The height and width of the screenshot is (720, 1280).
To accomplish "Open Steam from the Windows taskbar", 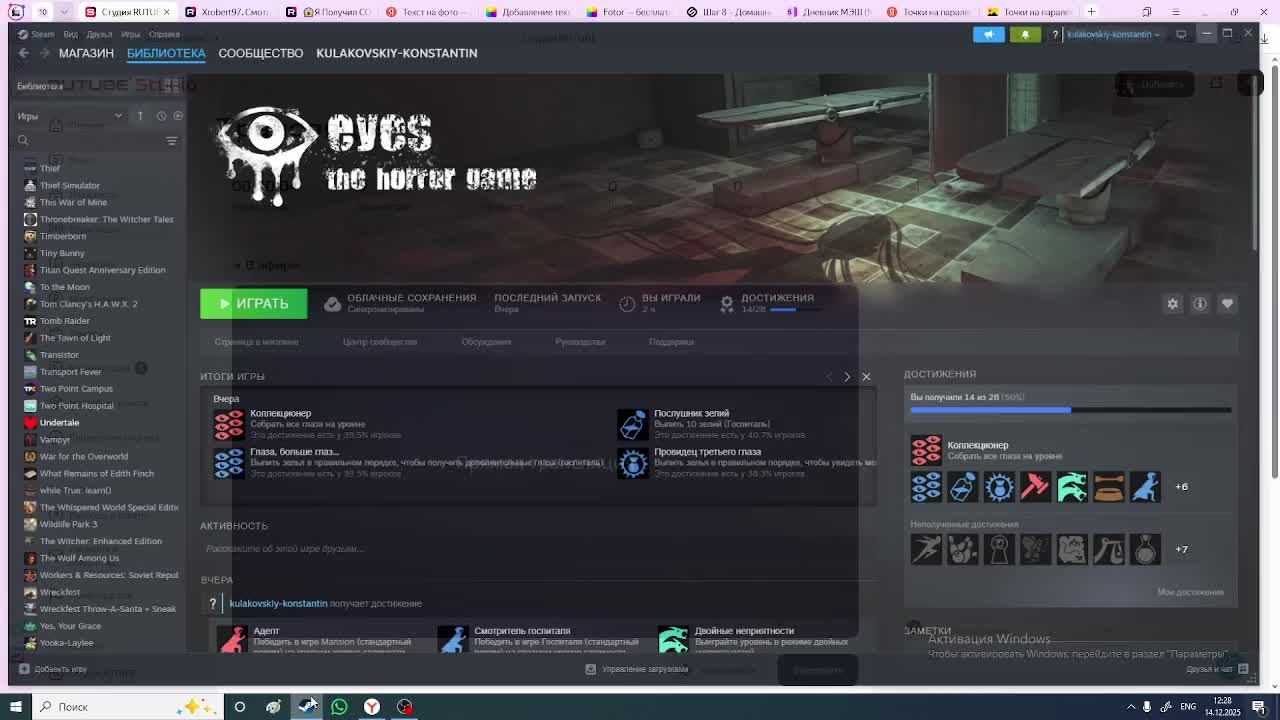I will pos(307,707).
